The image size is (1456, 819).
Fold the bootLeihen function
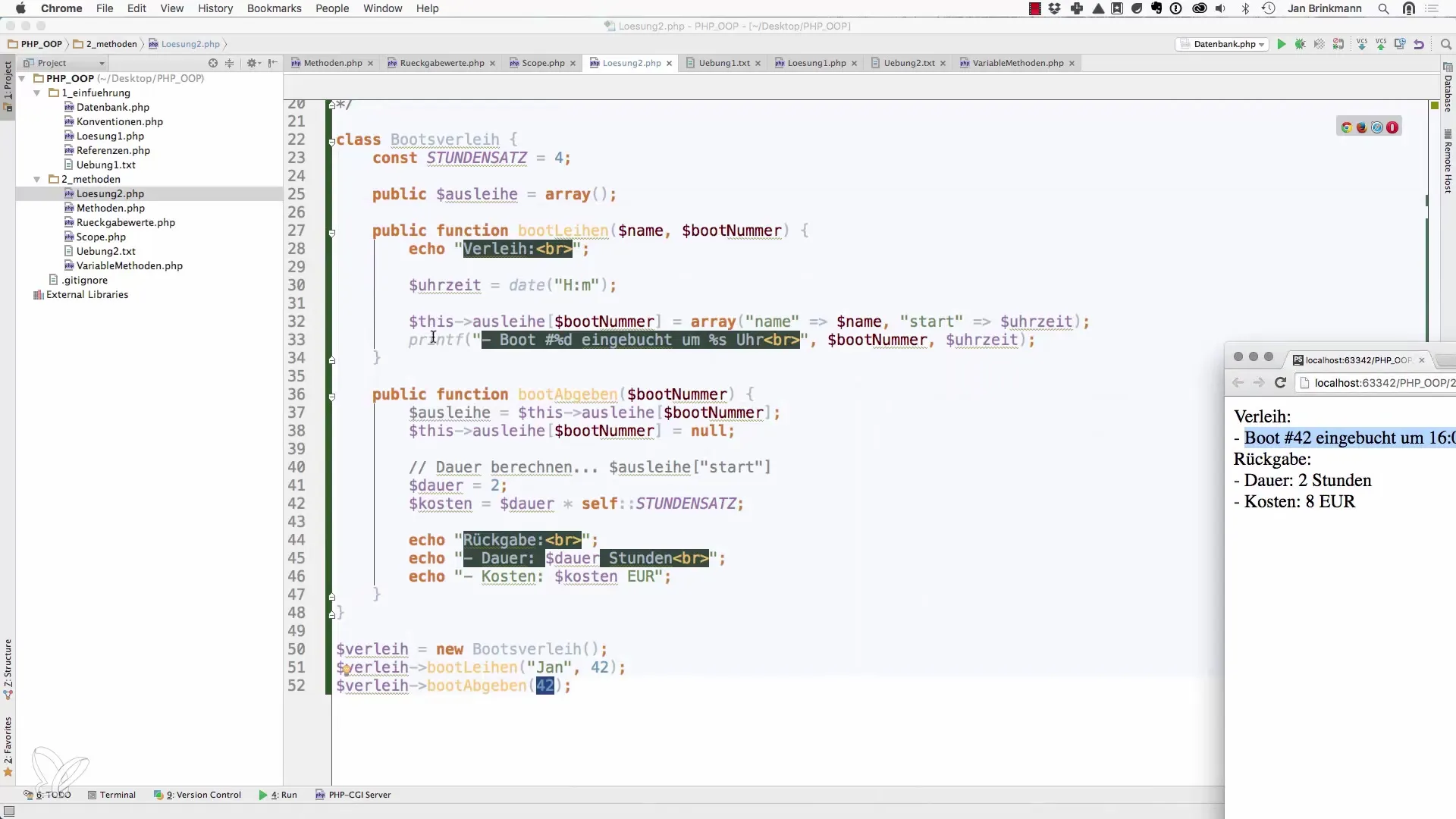331,233
